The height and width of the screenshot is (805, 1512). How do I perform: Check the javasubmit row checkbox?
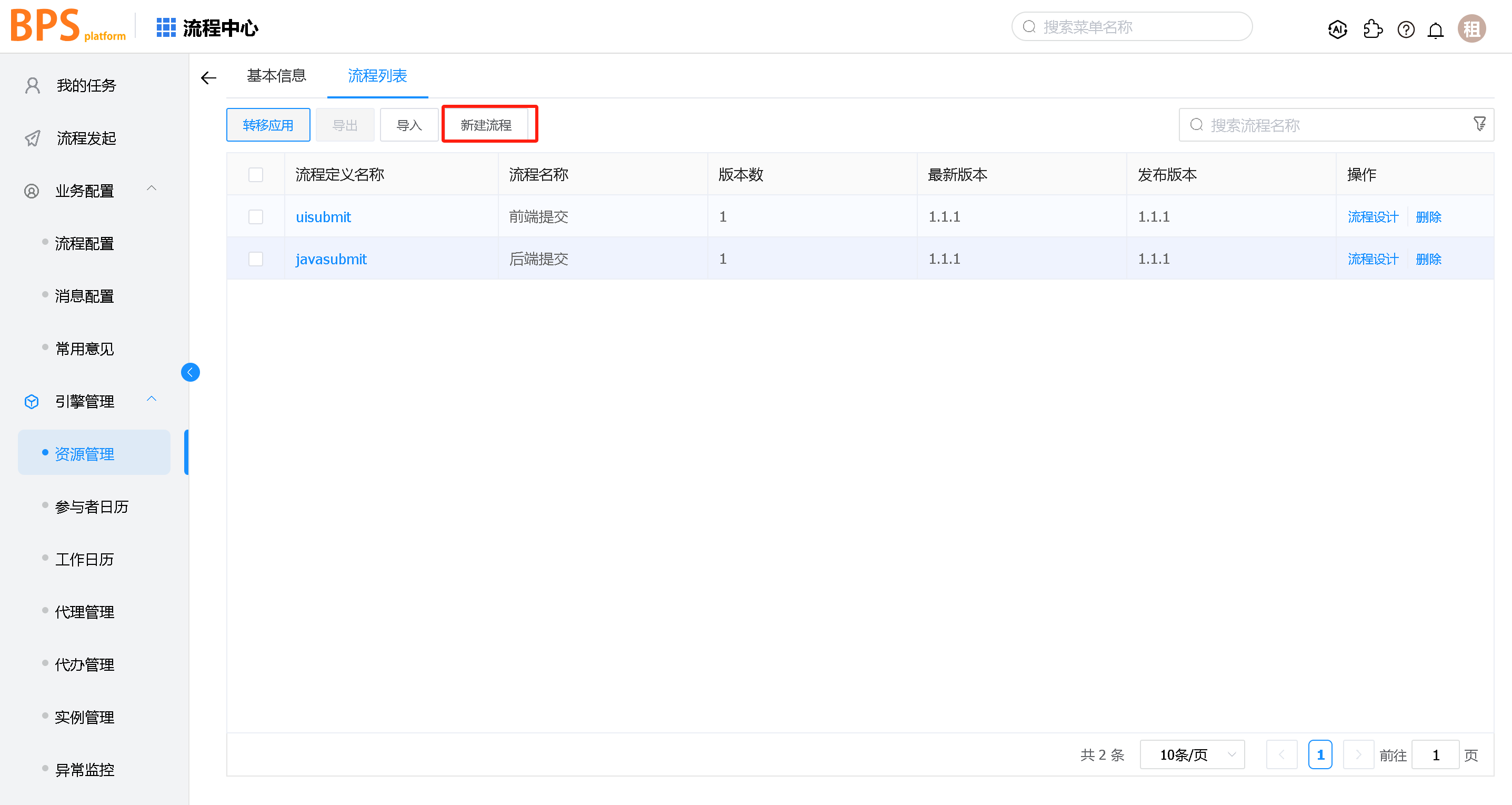click(256, 259)
